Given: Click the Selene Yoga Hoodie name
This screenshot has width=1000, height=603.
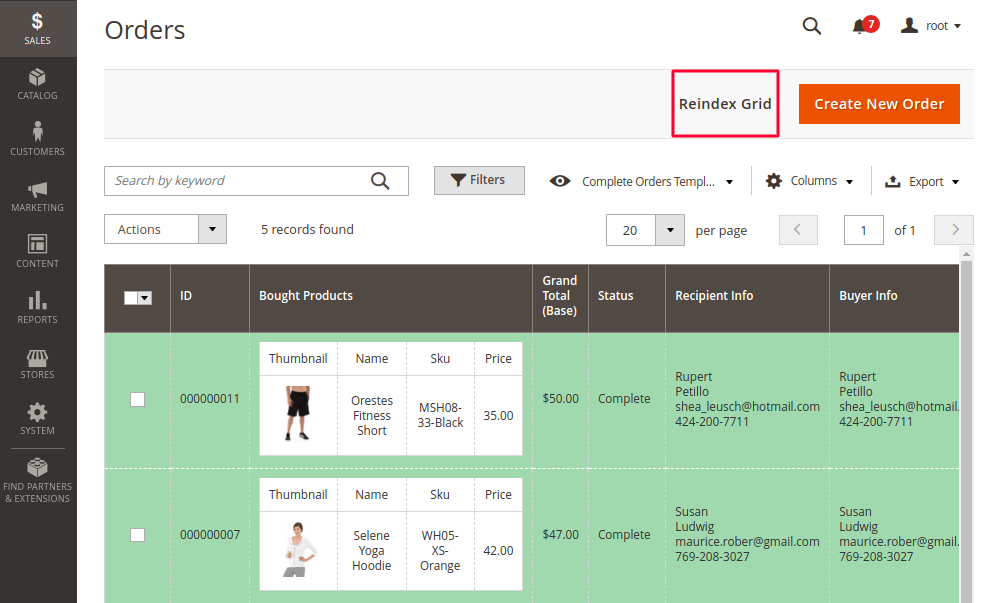Looking at the screenshot, I should 372,551.
